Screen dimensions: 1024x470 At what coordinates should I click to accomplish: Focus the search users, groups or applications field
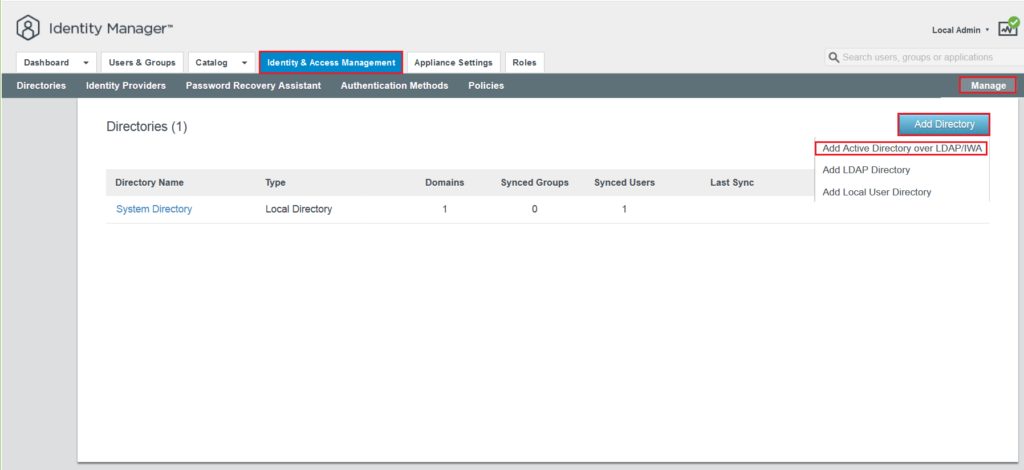pos(924,57)
